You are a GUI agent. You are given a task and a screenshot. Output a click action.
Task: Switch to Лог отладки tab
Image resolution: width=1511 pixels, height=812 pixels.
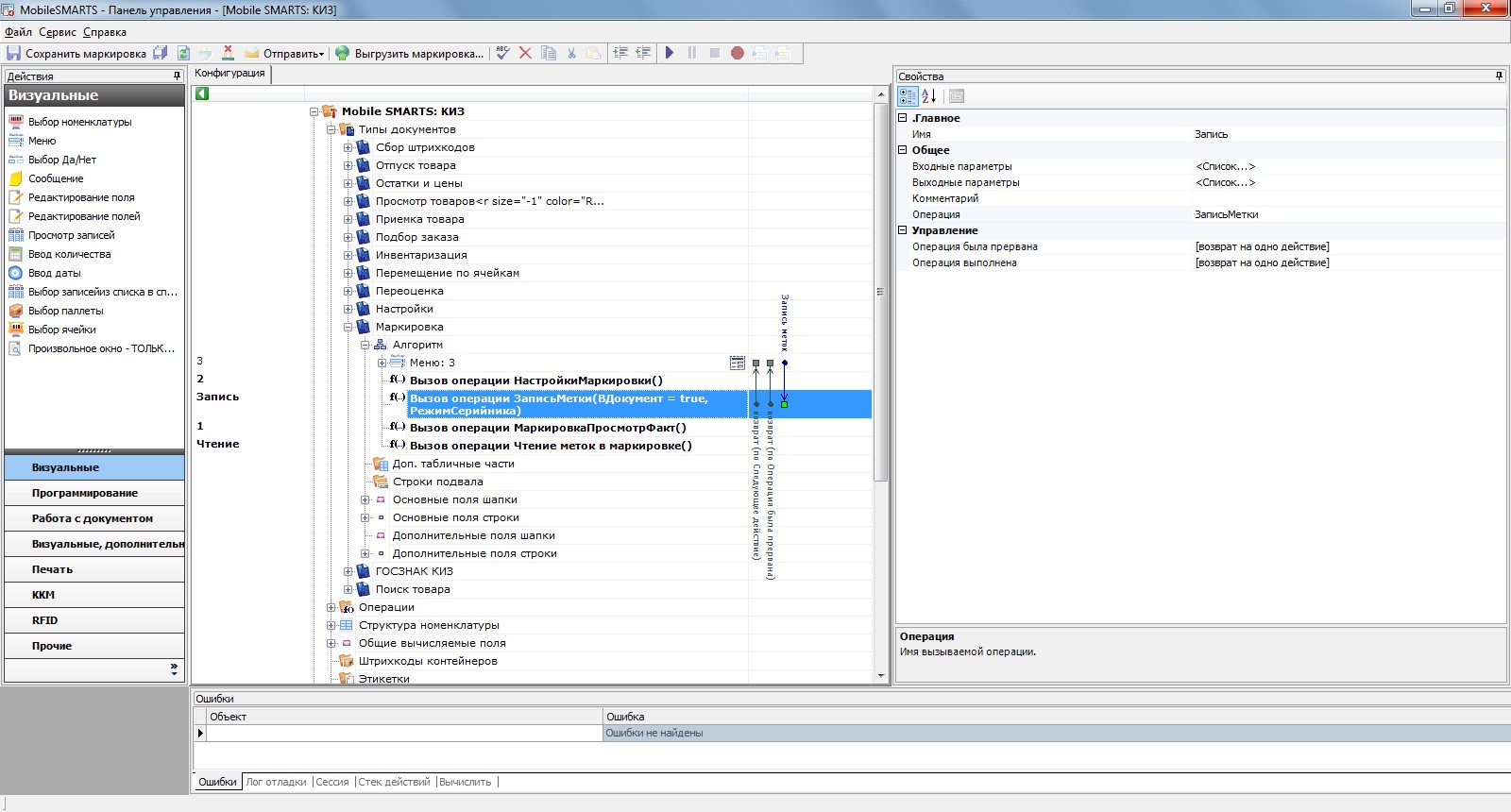click(277, 782)
